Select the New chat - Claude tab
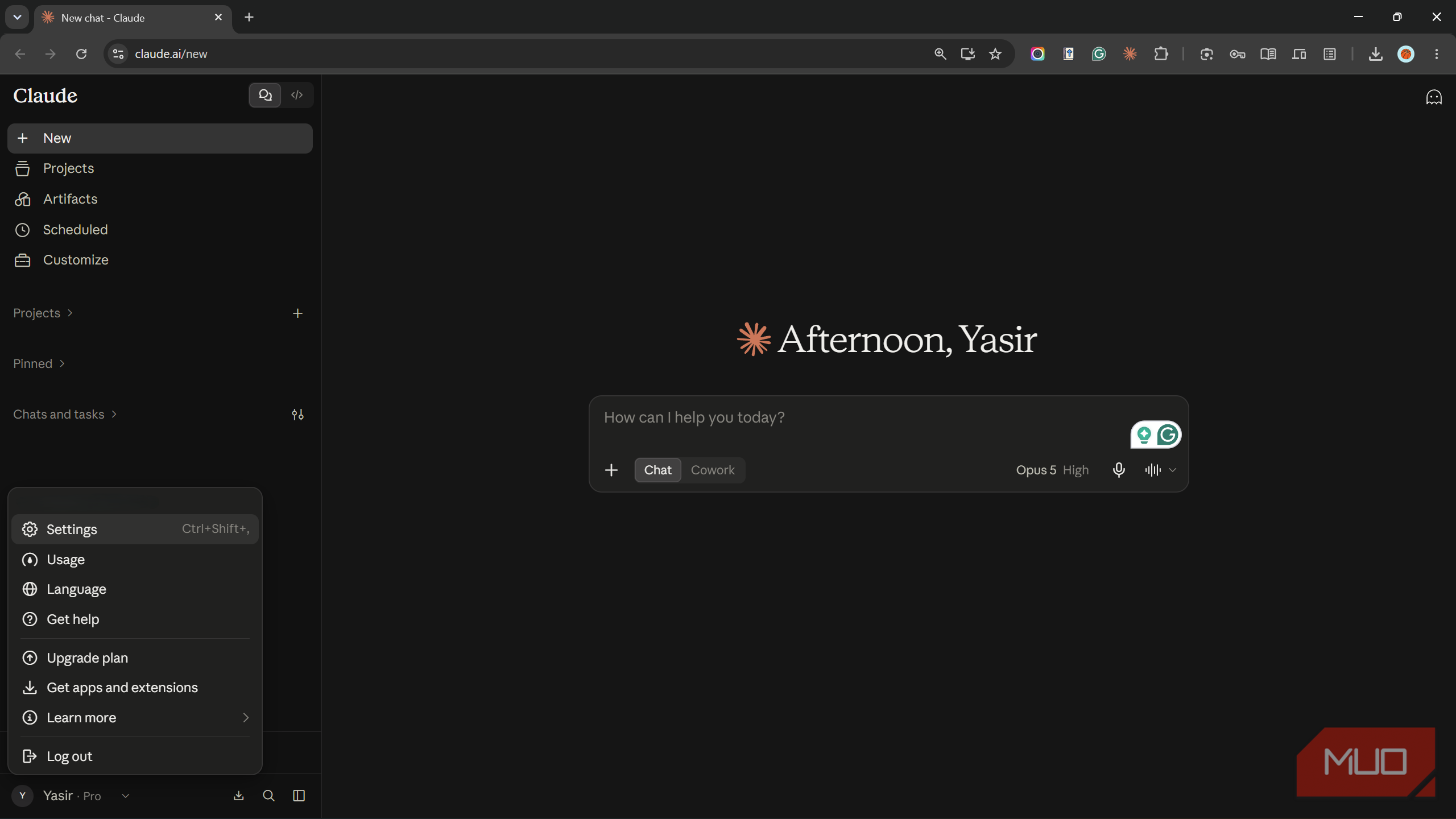 click(x=133, y=18)
